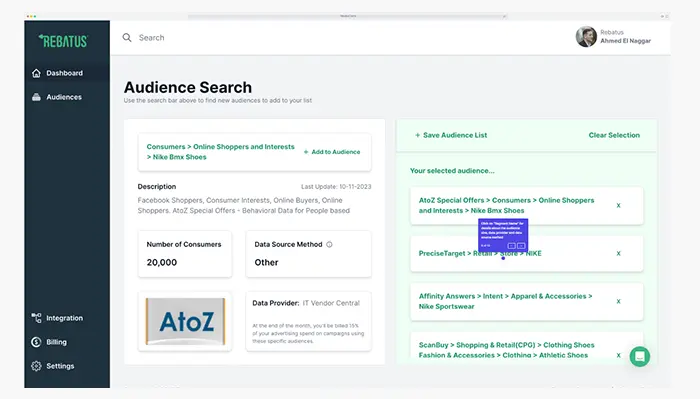Click the Data Source Method info icon

(329, 244)
